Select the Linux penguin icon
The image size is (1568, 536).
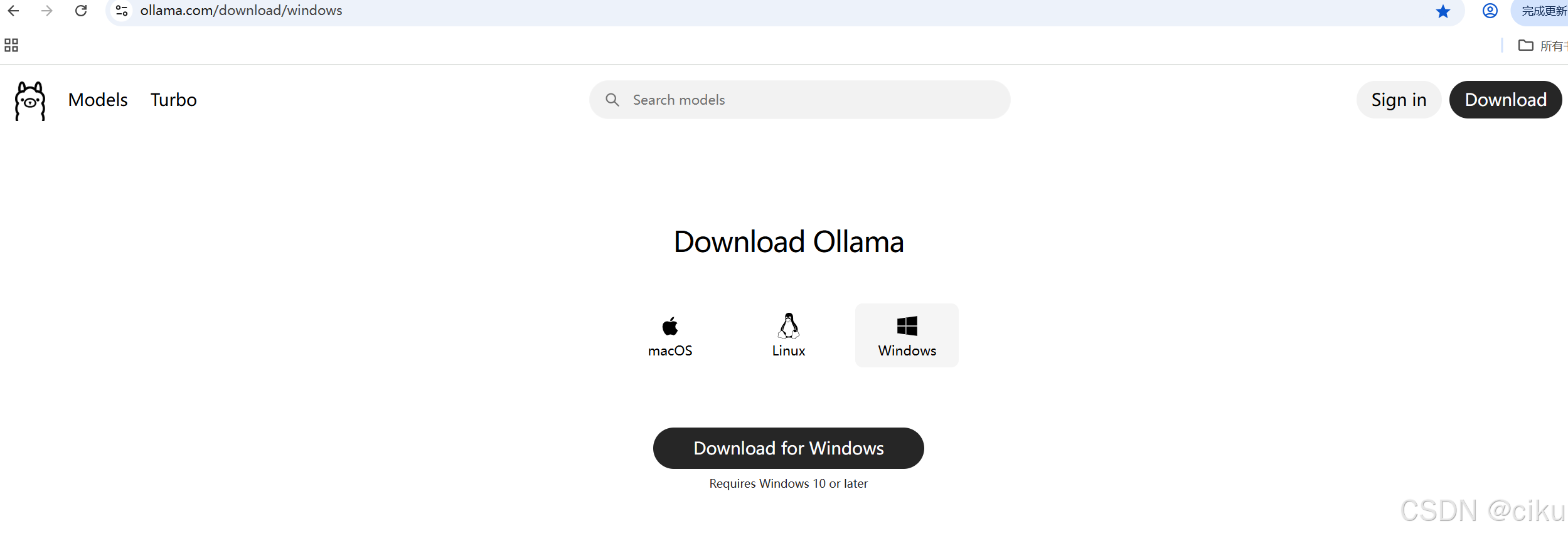point(789,325)
